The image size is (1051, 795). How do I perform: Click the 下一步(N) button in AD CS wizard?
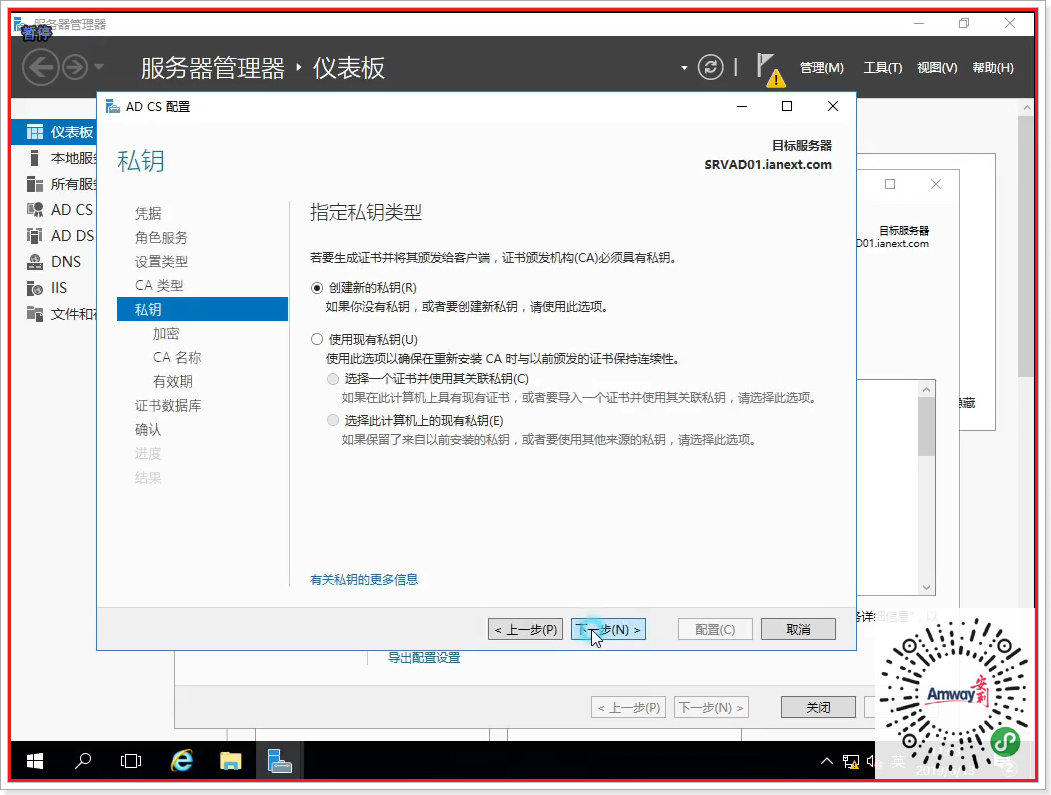(609, 629)
